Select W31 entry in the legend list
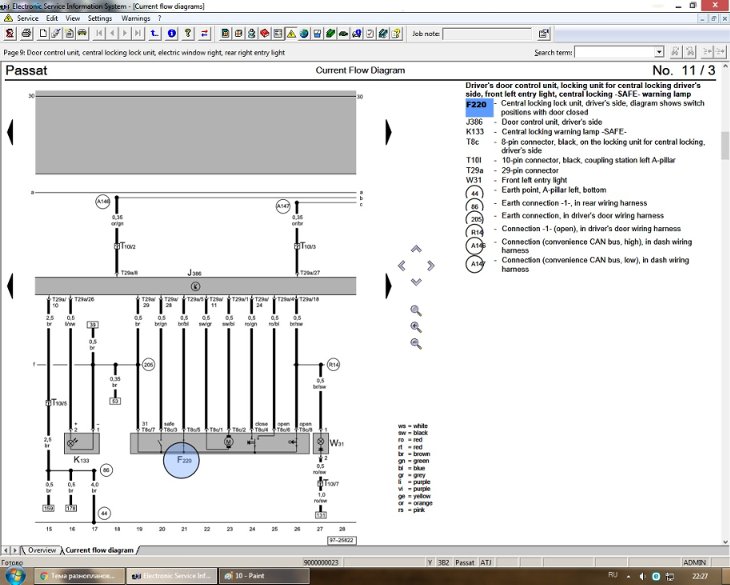This screenshot has width=730, height=585. [516, 180]
